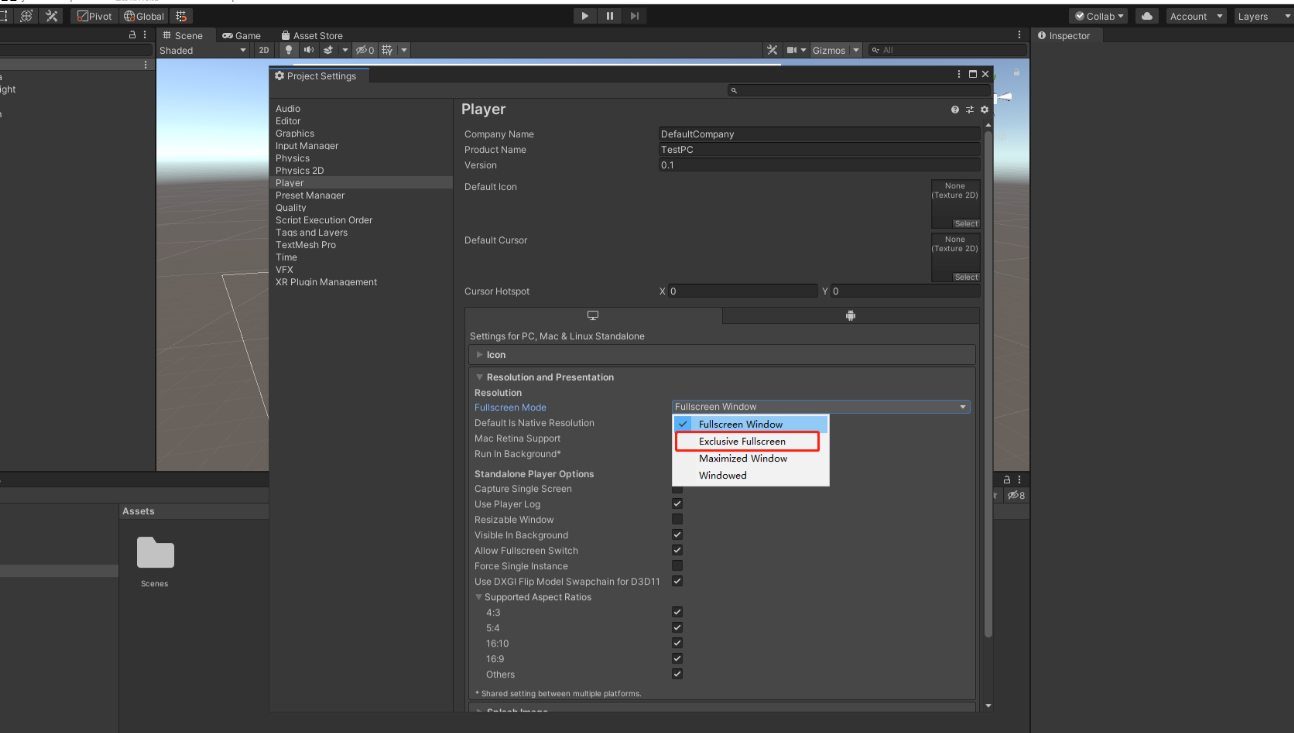
Task: Expand the Icon section
Action: pos(722,355)
